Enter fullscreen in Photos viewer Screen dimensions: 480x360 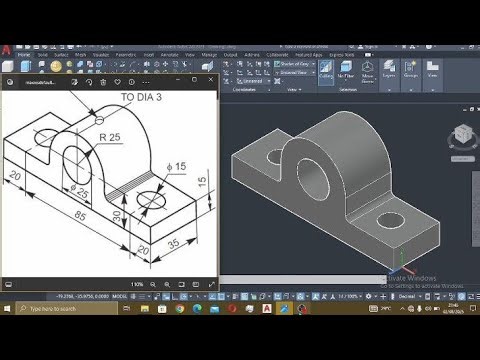[211, 284]
